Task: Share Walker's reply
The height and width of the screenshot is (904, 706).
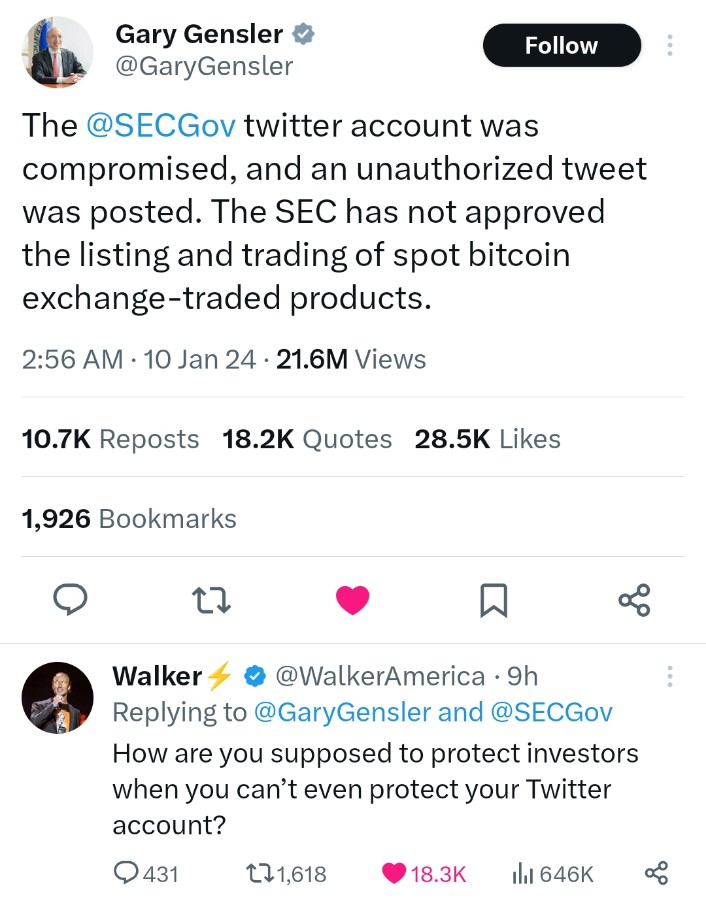Action: tap(656, 874)
